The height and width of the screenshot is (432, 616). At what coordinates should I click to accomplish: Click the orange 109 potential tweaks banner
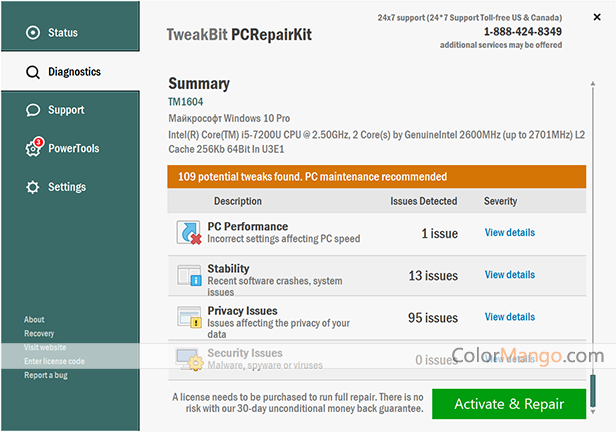tap(376, 177)
